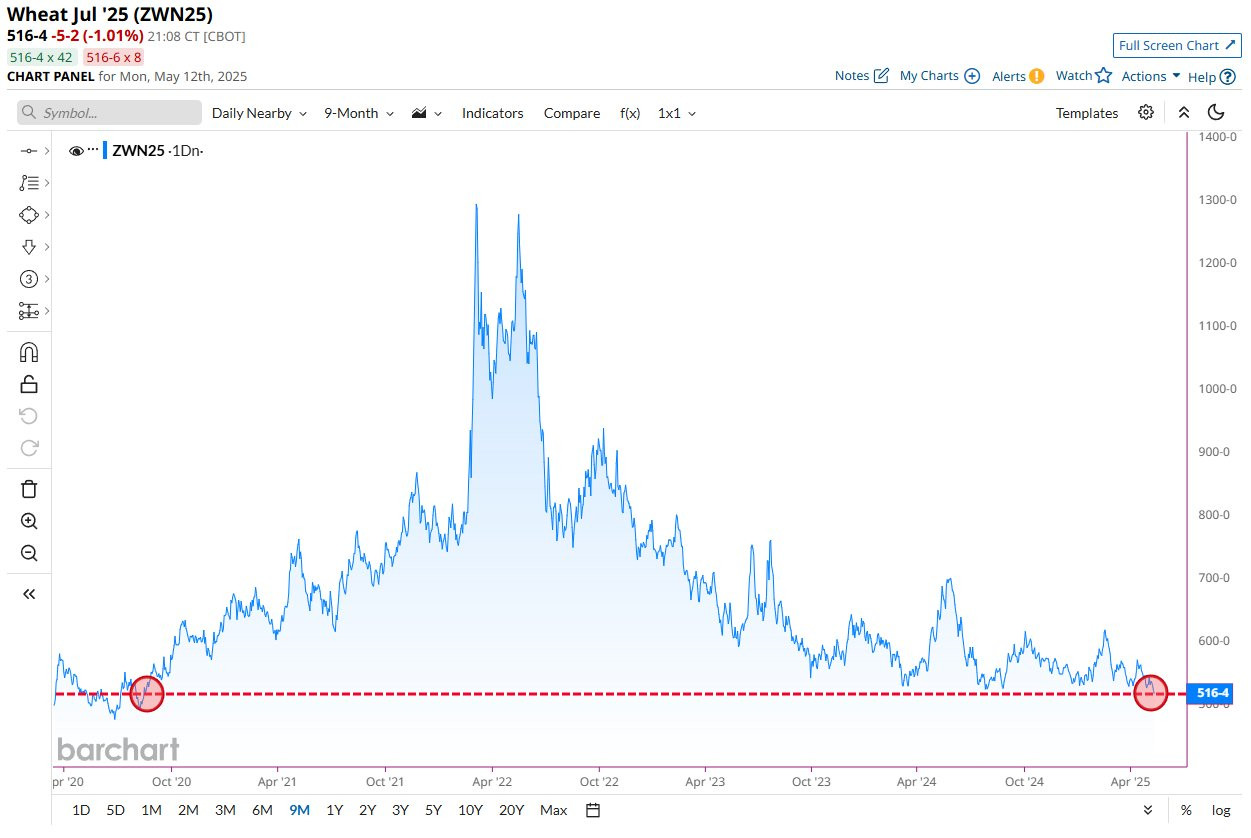Image resolution: width=1251 pixels, height=838 pixels.
Task: Select the 10Y time range
Action: pos(470,810)
